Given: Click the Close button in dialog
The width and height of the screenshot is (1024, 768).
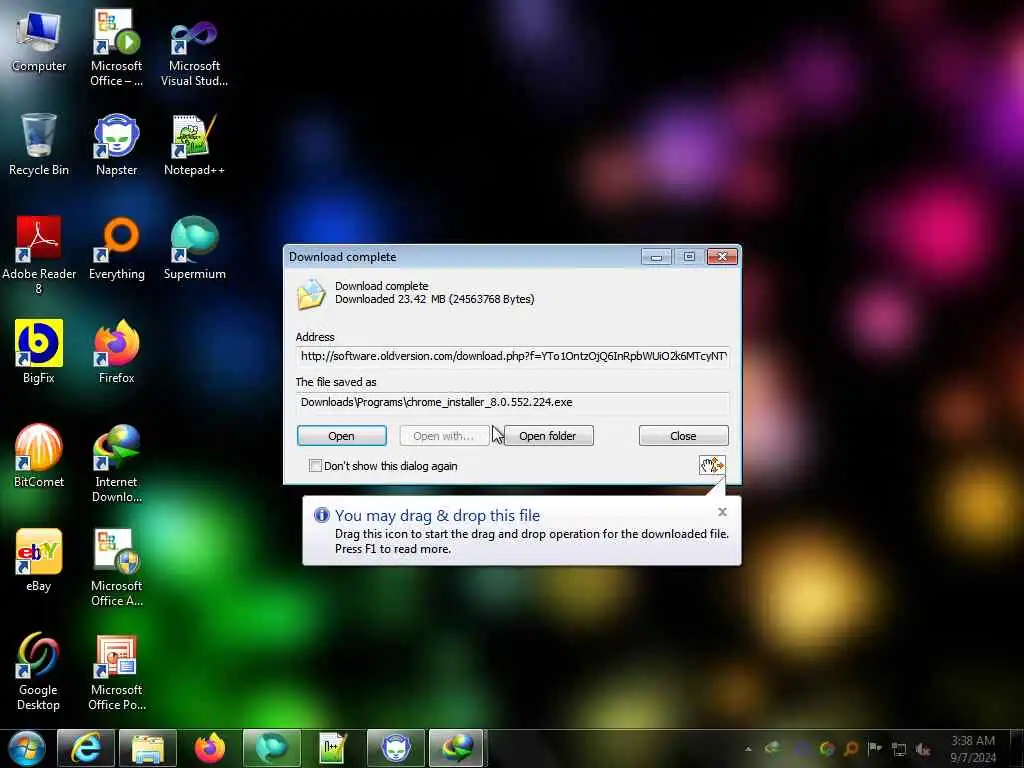Looking at the screenshot, I should point(683,436).
